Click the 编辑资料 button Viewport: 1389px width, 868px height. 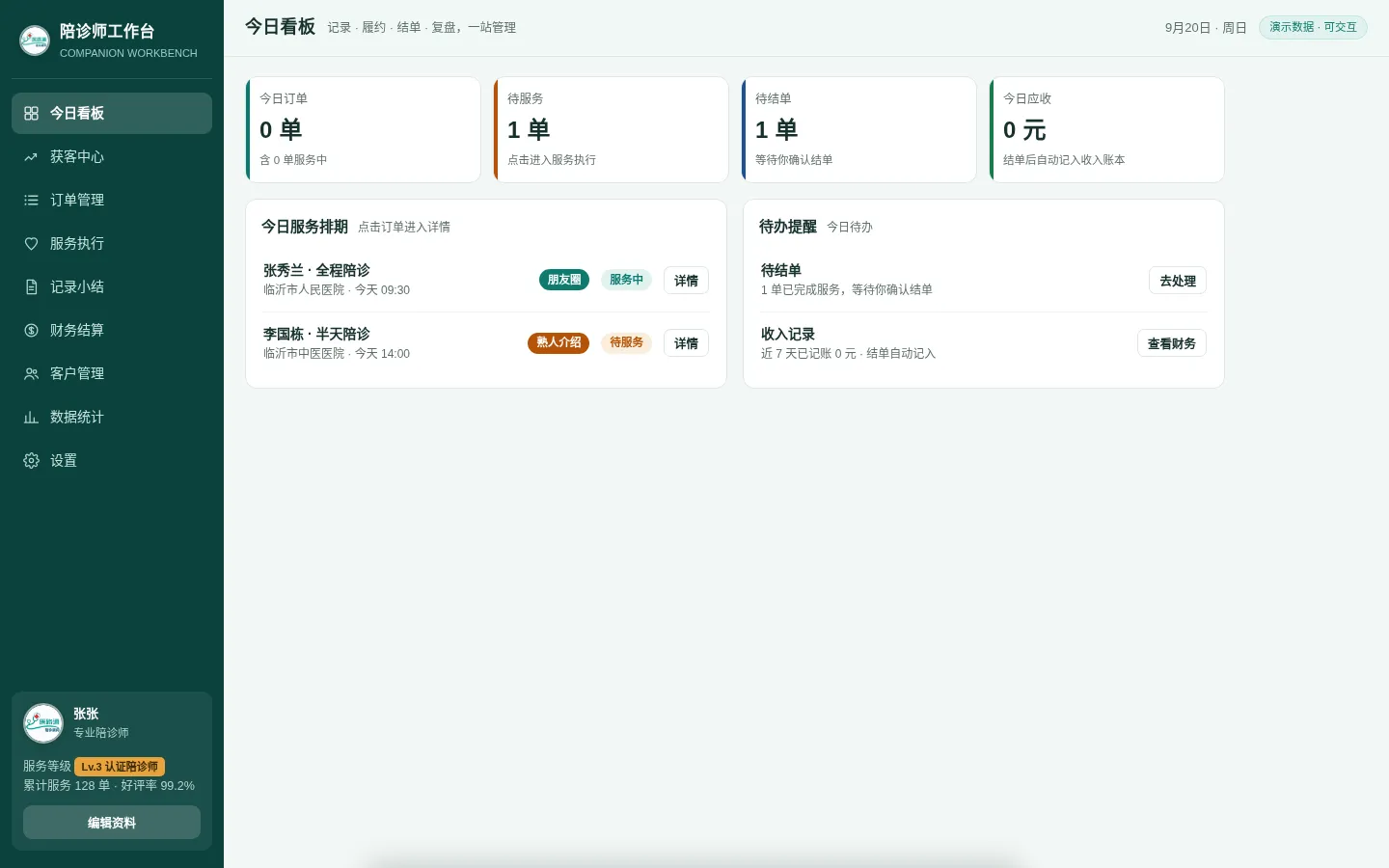point(112,823)
